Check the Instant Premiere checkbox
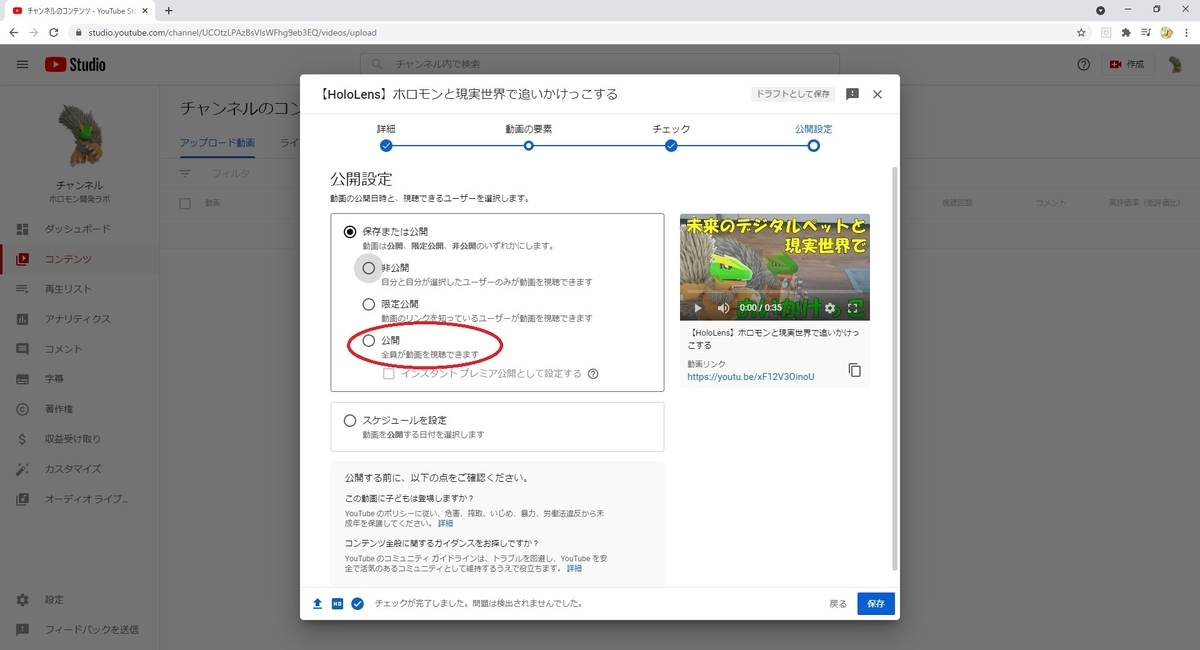Image resolution: width=1200 pixels, height=650 pixels. click(389, 374)
